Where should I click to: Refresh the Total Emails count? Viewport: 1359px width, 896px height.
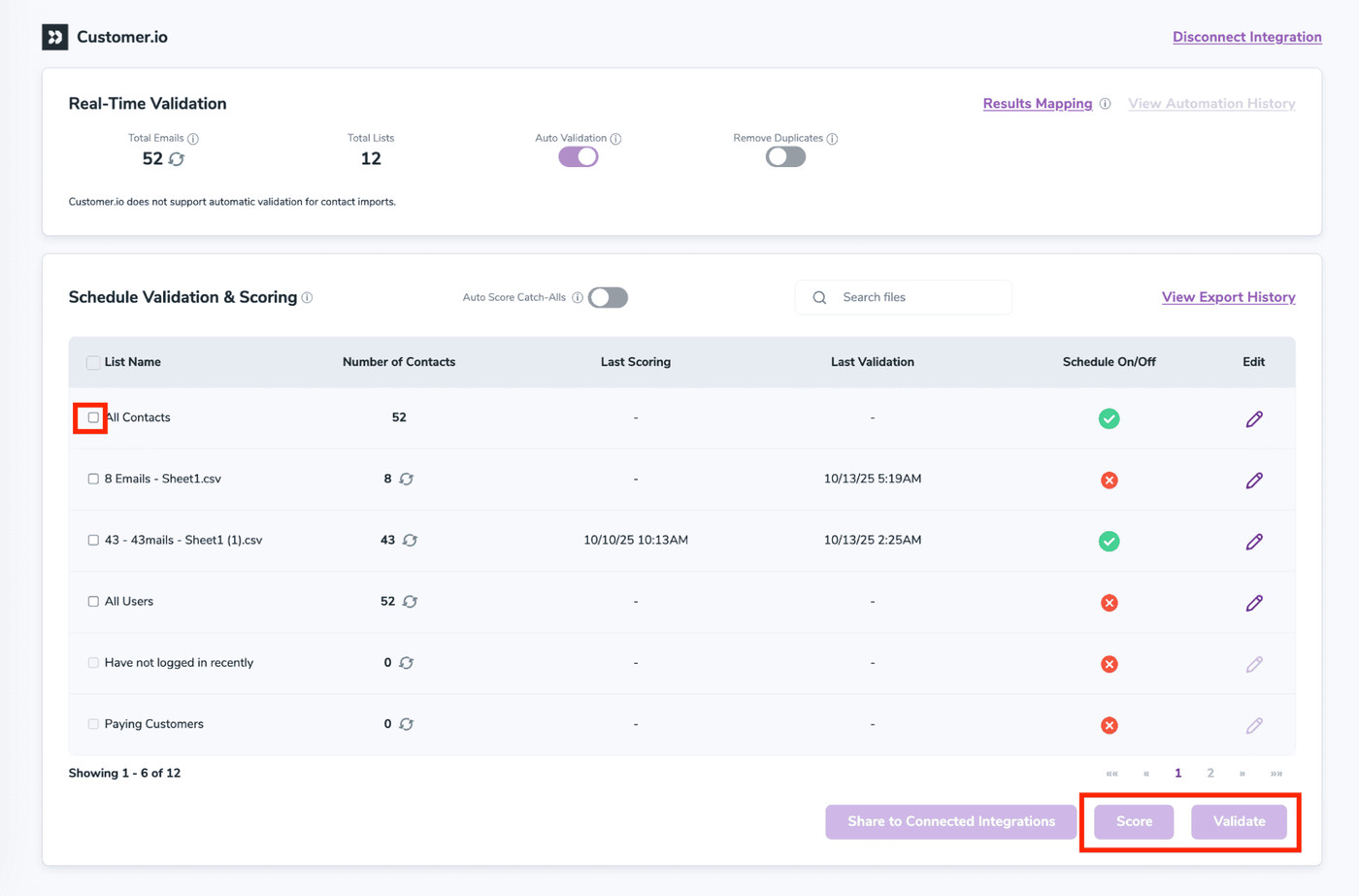(x=177, y=159)
